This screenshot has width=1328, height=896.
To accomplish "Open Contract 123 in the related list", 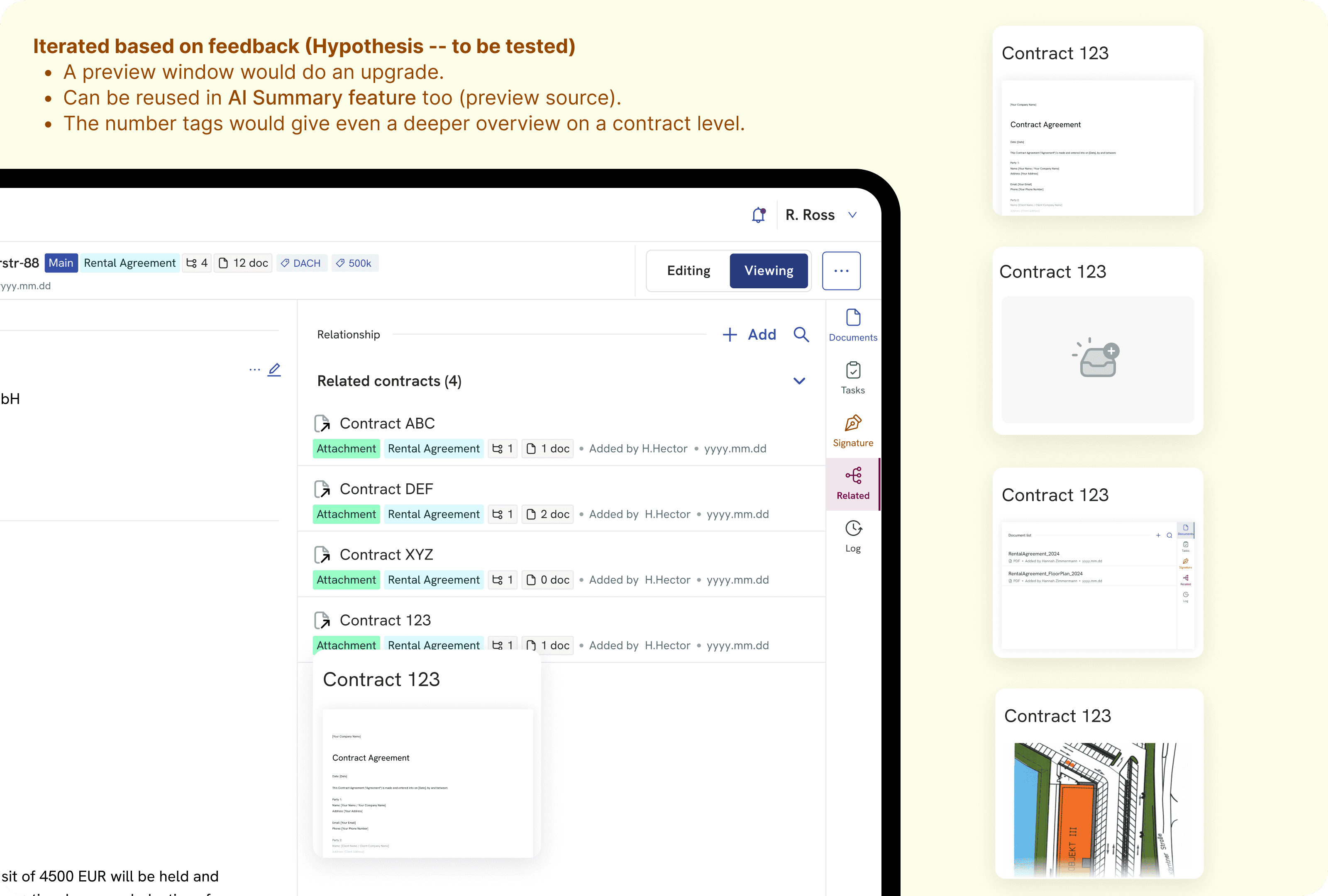I will pyautogui.click(x=385, y=620).
